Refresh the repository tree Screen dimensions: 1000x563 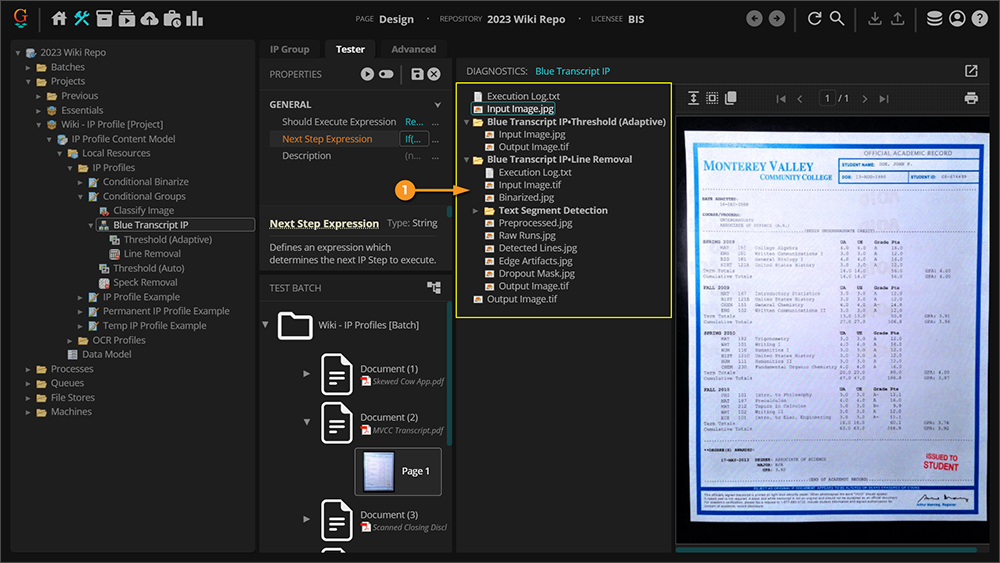point(814,18)
